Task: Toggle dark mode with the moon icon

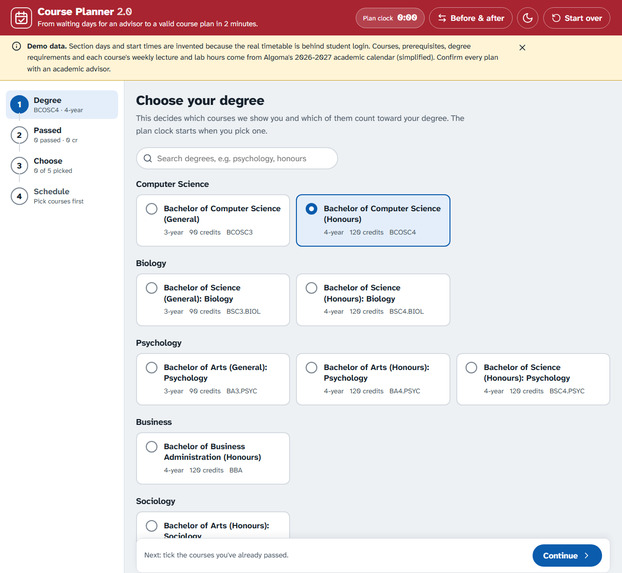Action: pyautogui.click(x=528, y=18)
